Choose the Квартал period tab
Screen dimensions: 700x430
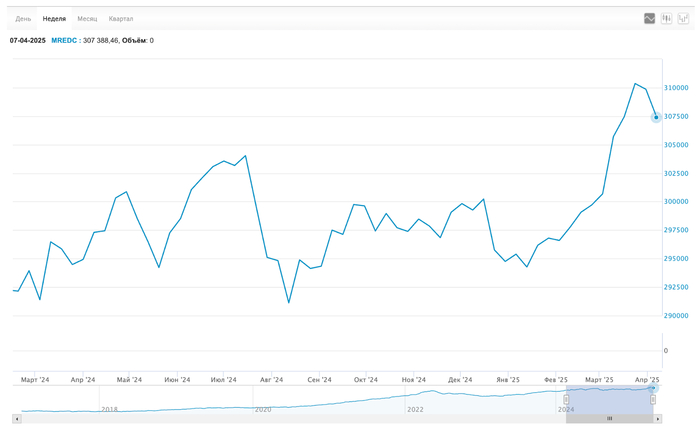click(x=121, y=19)
